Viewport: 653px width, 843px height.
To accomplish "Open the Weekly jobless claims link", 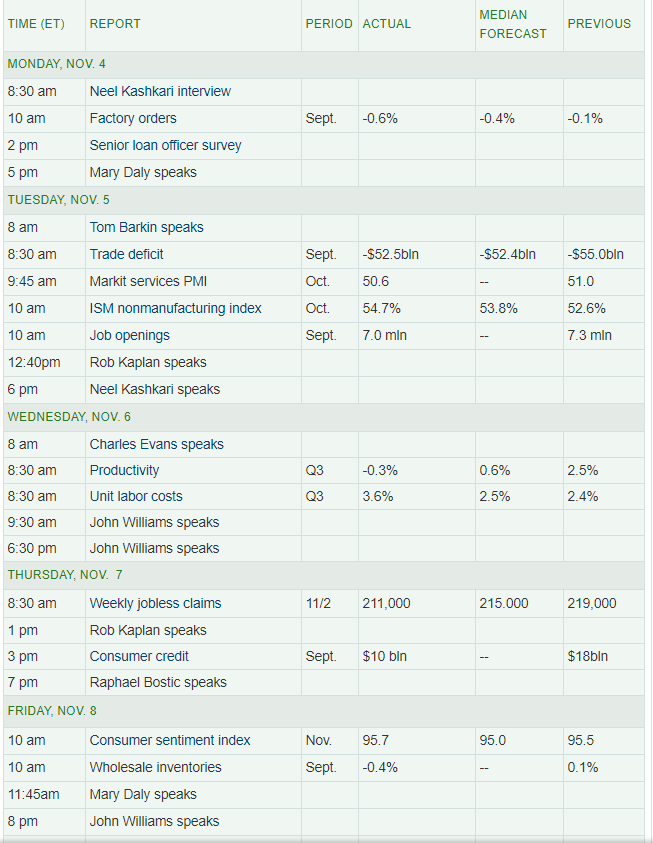I will (155, 603).
